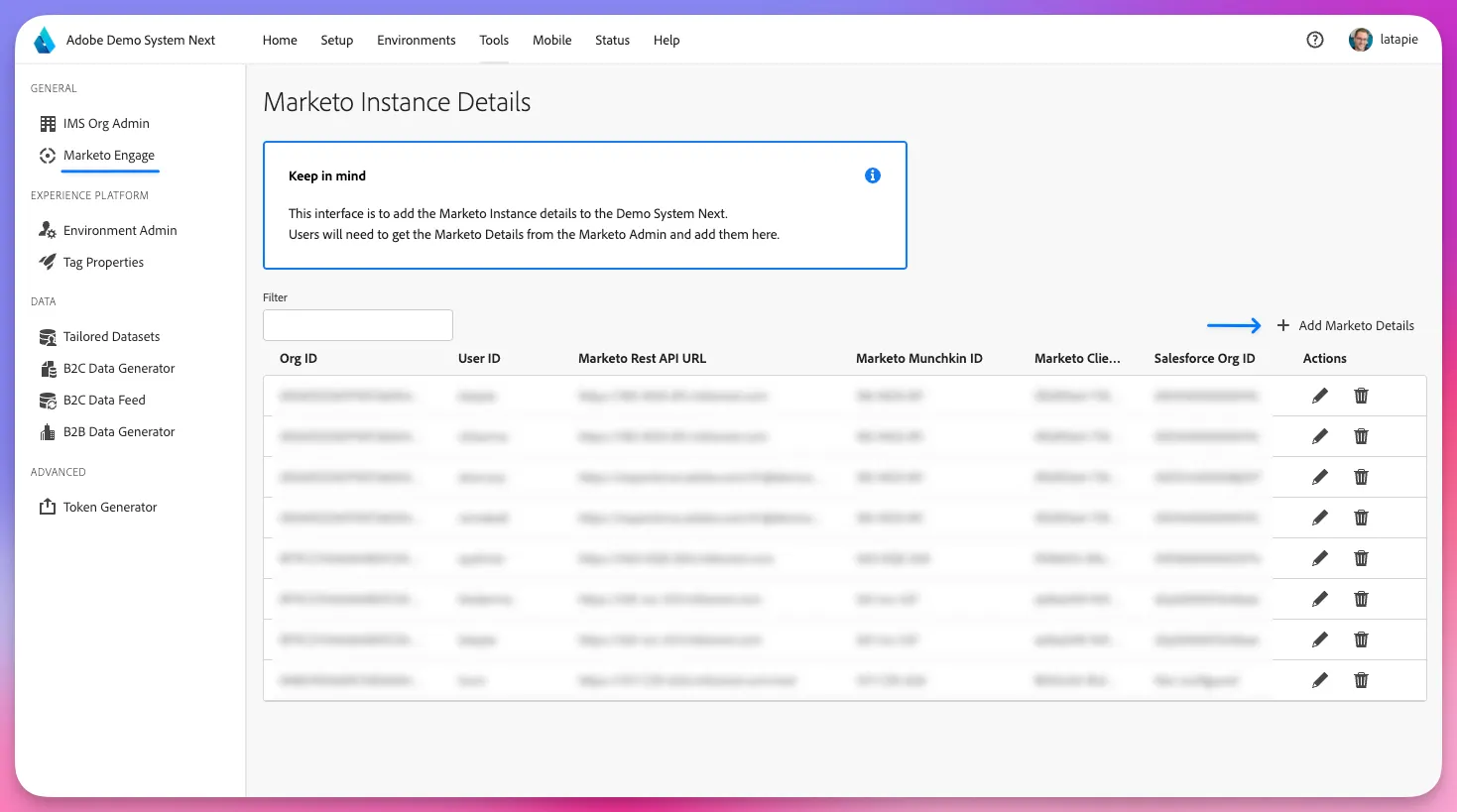
Task: Edit the first table row with pencil icon
Action: coord(1320,396)
